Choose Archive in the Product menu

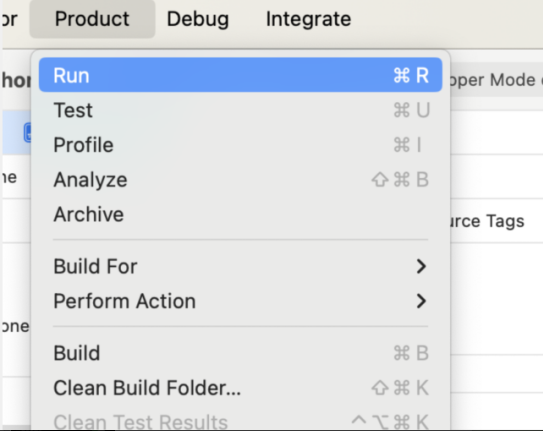click(x=240, y=214)
